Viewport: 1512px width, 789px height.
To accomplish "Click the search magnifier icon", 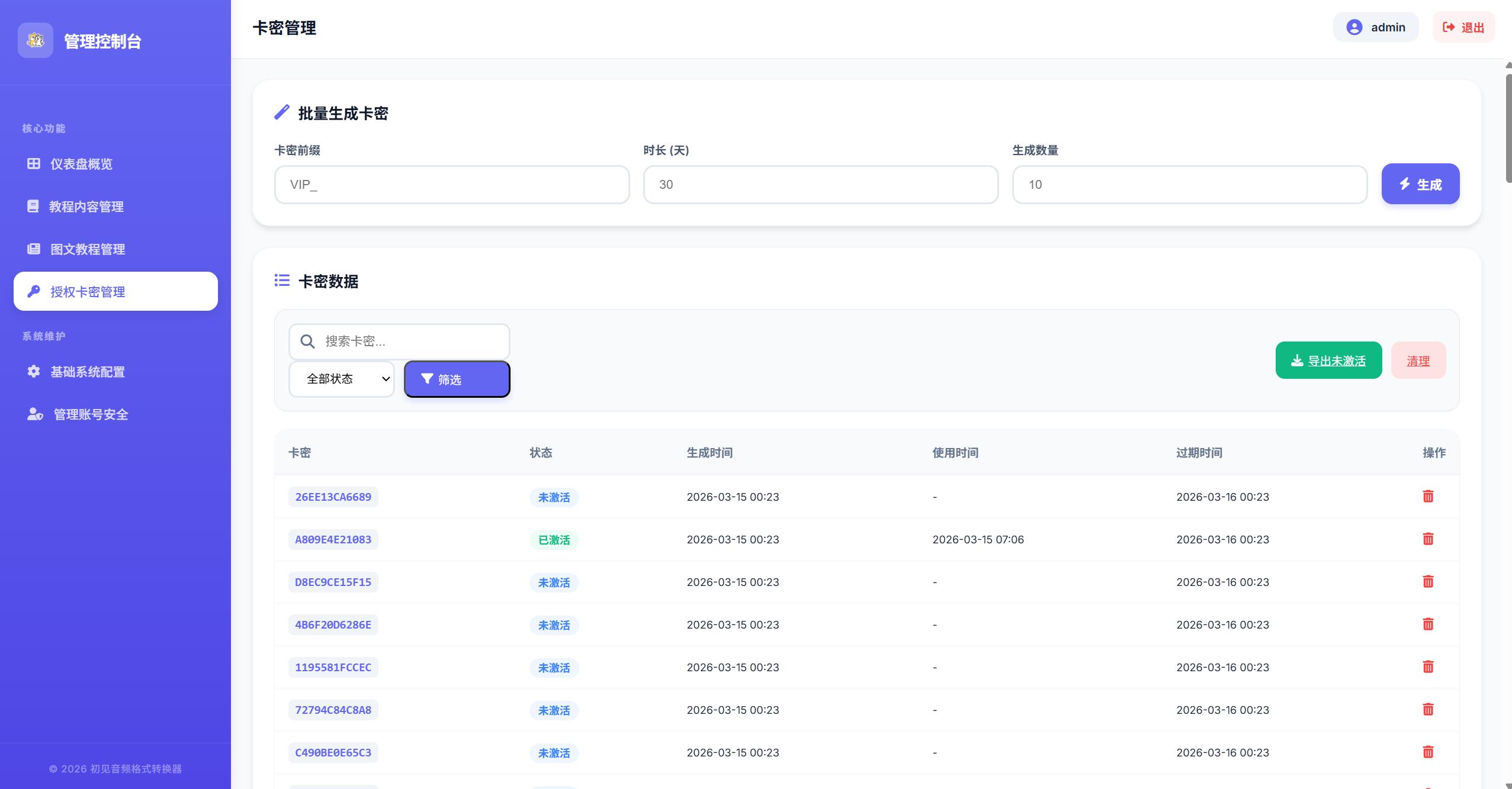I will (307, 342).
